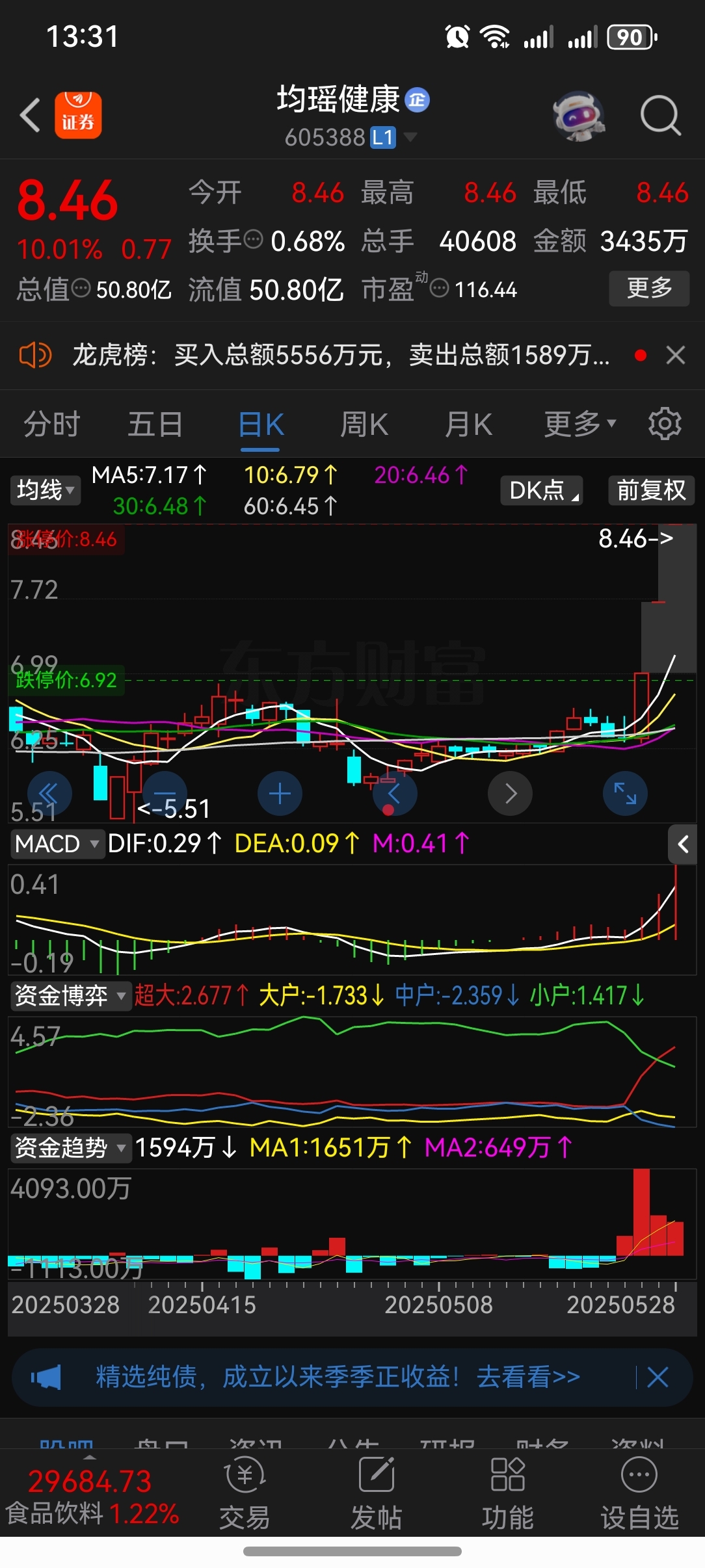The image size is (705, 1568).
Task: Expand the 更多 chart period dropdown
Action: [579, 425]
